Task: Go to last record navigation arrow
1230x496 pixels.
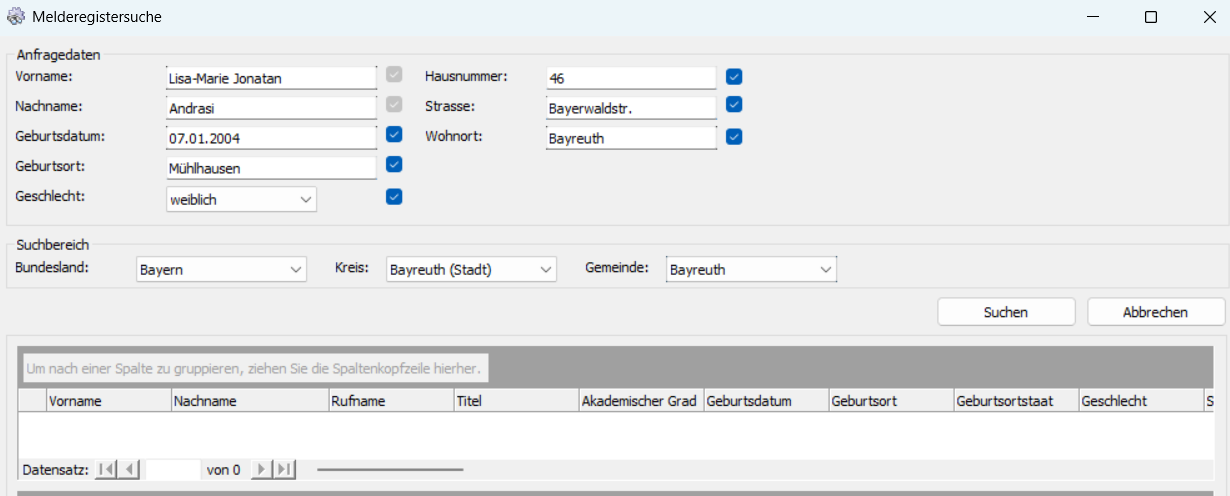Action: (x=285, y=469)
